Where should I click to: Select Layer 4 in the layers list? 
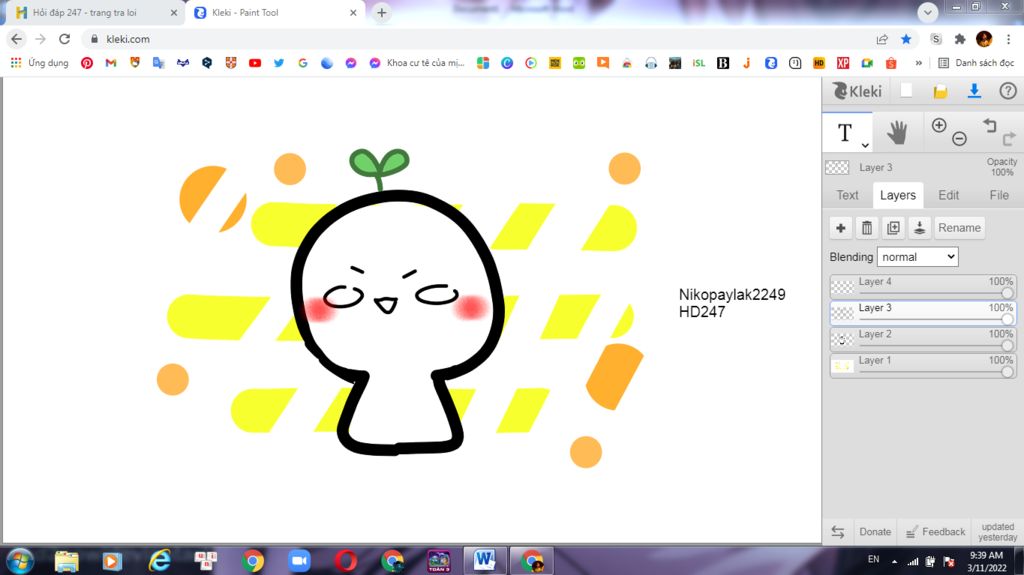(x=922, y=286)
